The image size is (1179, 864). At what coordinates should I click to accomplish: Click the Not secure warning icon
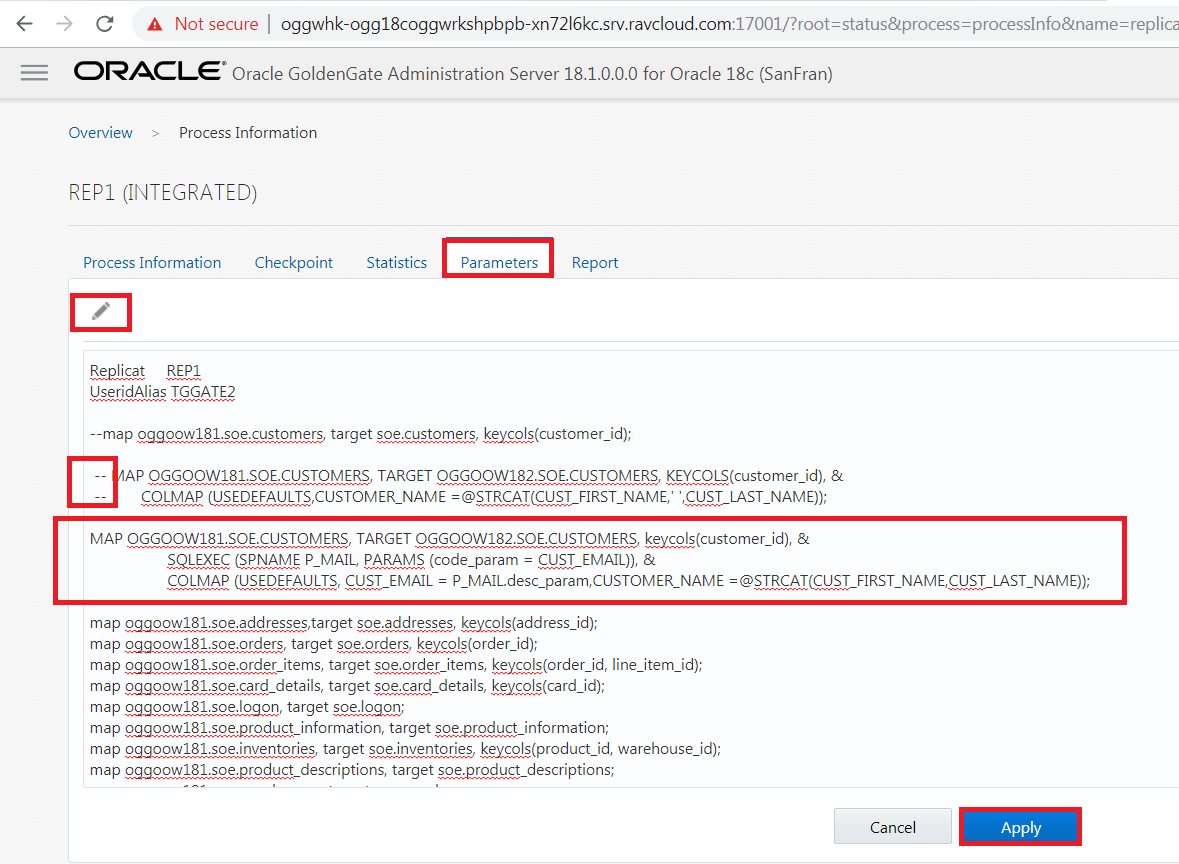pyautogui.click(x=155, y=24)
